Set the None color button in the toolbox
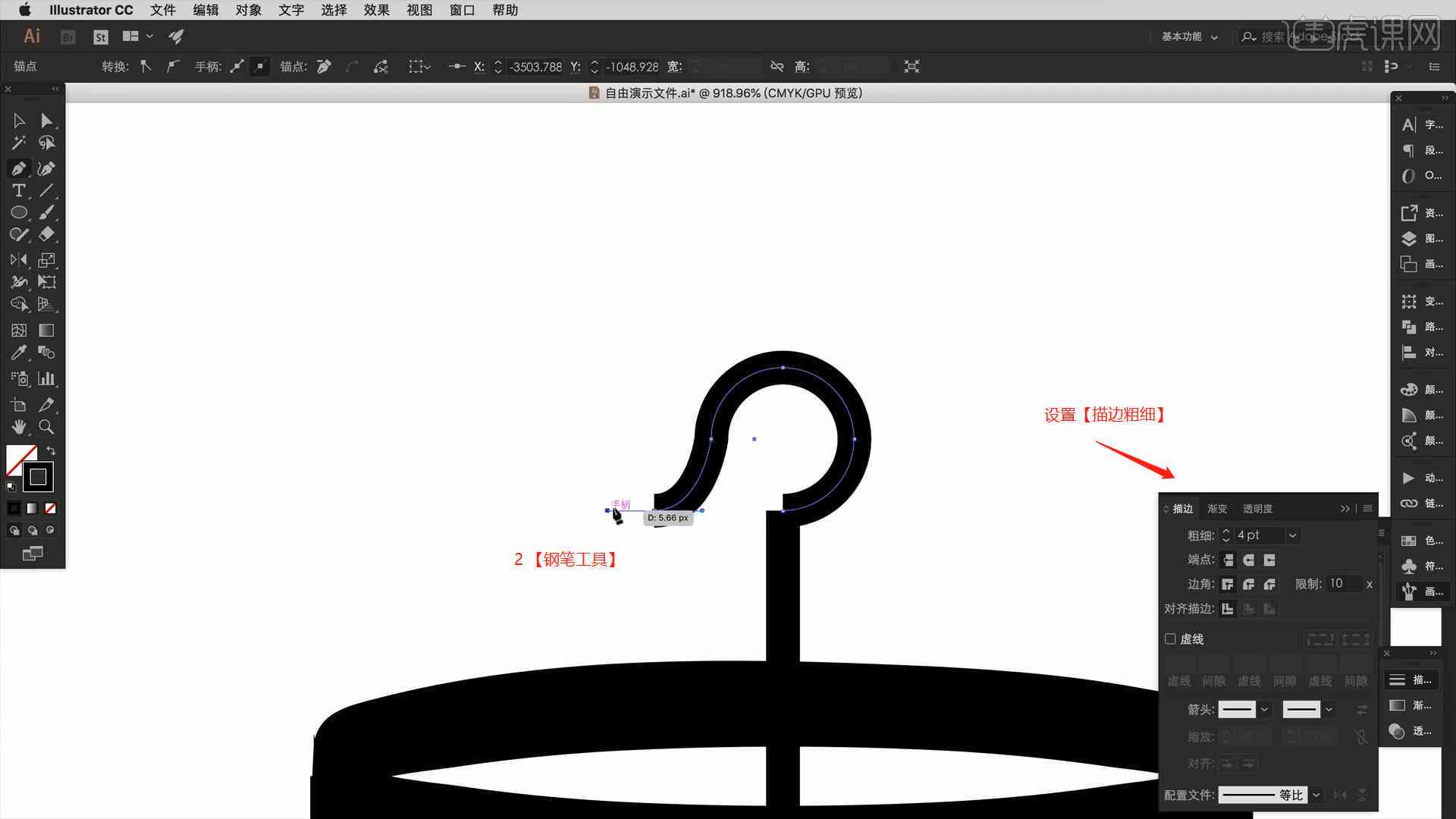The height and width of the screenshot is (819, 1456). pyautogui.click(x=50, y=508)
